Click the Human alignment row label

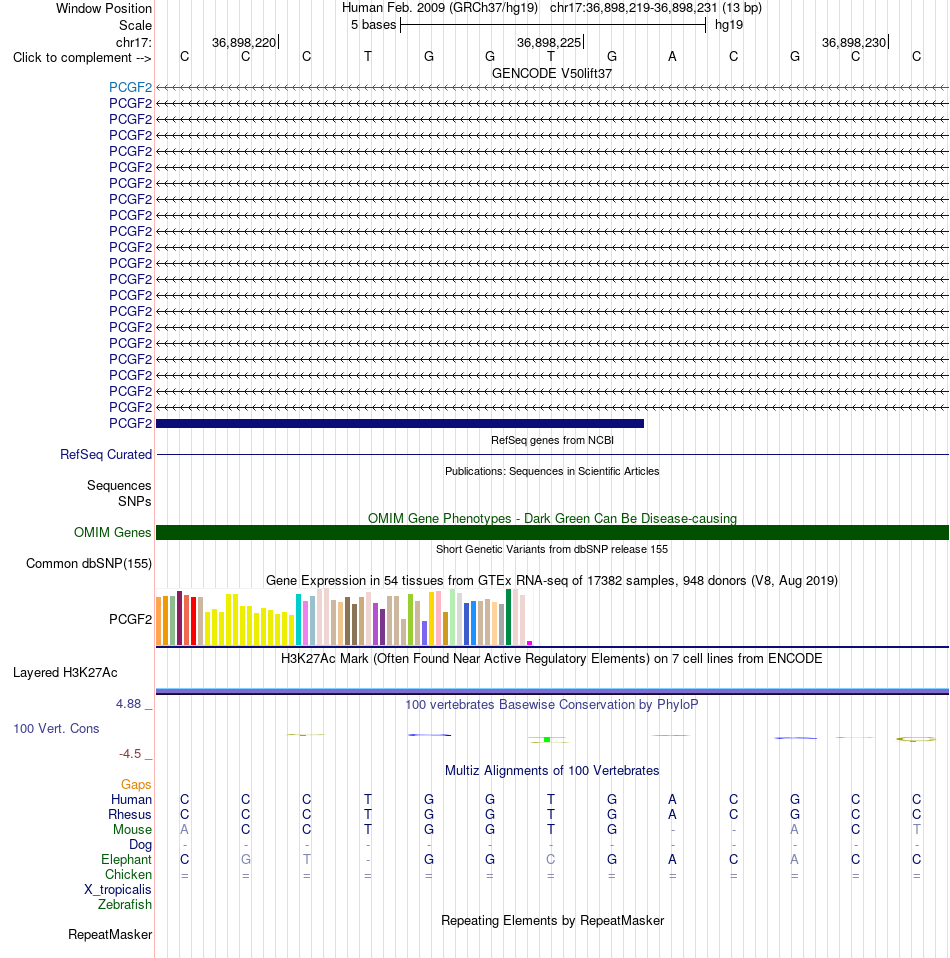[131, 800]
